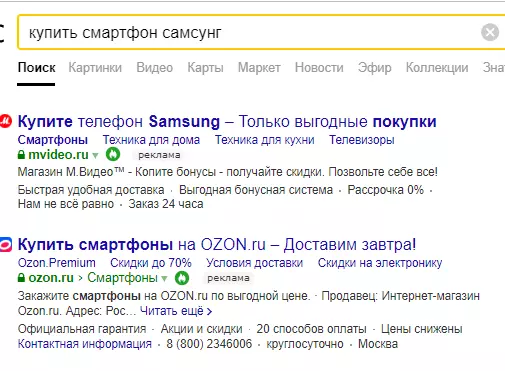
Task: Select the Видео tab
Action: point(155,68)
